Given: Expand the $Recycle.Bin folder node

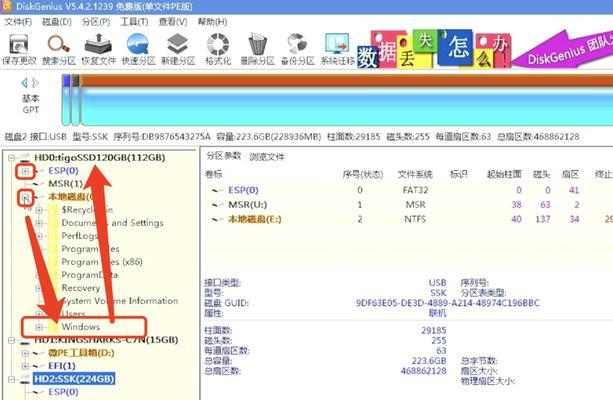Looking at the screenshot, I should pyautogui.click(x=39, y=210).
